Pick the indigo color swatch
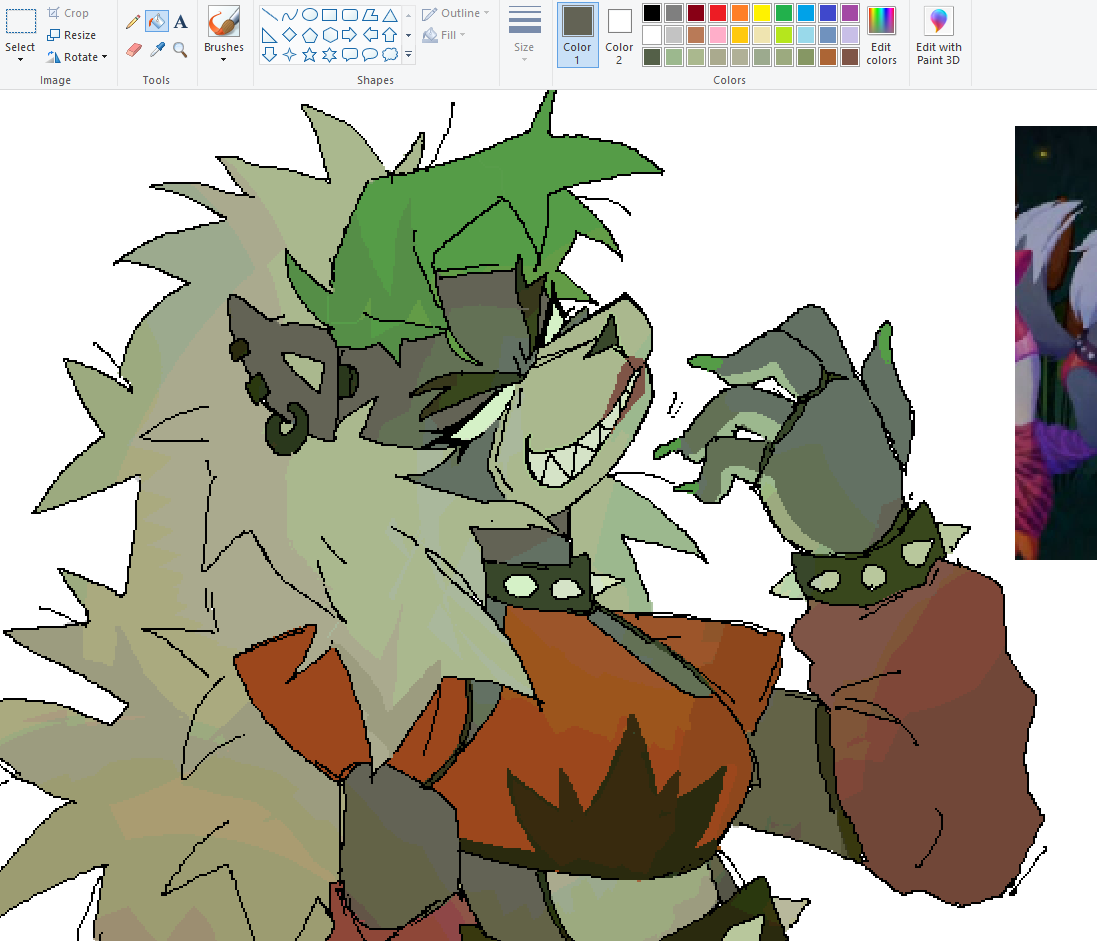The height and width of the screenshot is (941, 1097). point(828,13)
